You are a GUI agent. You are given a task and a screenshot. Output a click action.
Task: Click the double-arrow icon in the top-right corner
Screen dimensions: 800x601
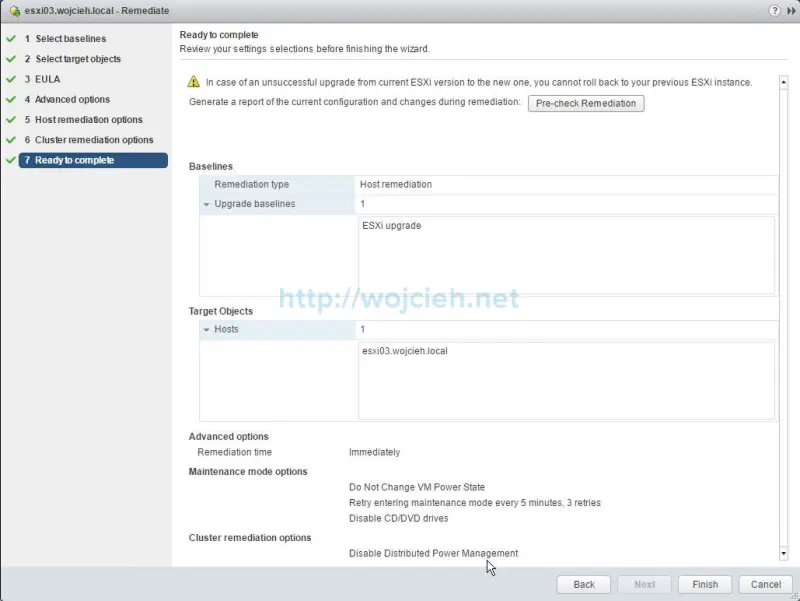click(x=791, y=11)
